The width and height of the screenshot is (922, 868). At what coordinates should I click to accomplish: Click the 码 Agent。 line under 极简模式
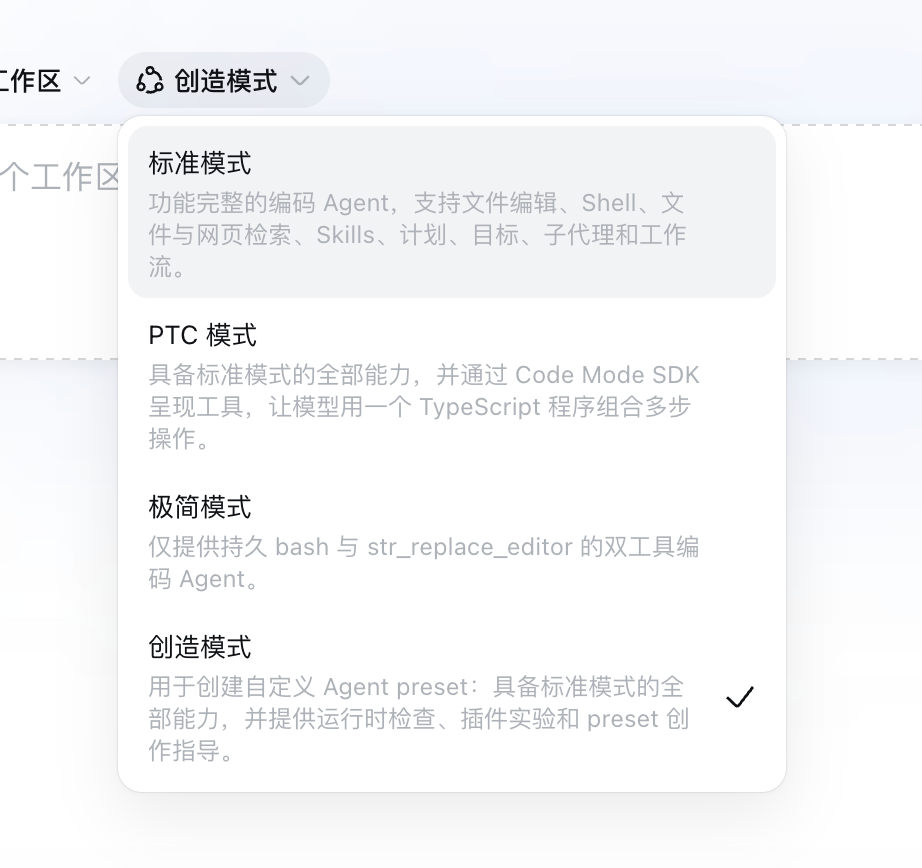pyautogui.click(x=203, y=579)
